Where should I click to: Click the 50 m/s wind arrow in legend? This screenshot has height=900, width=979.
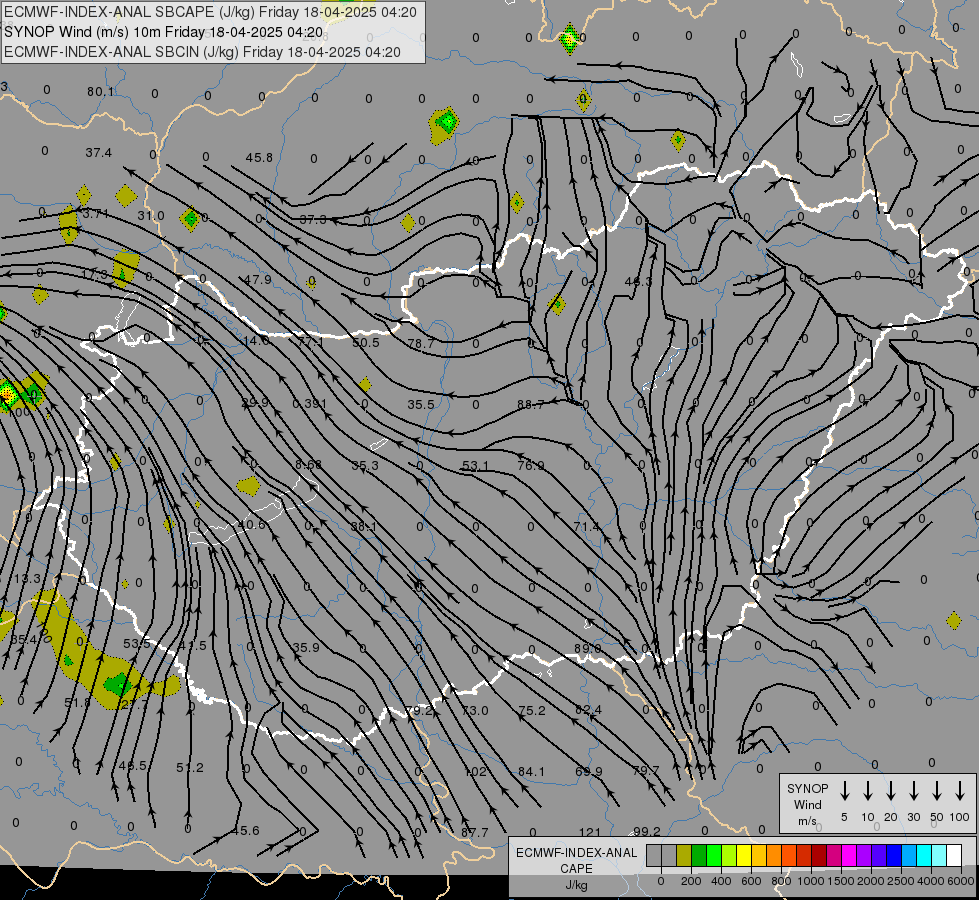(x=937, y=791)
